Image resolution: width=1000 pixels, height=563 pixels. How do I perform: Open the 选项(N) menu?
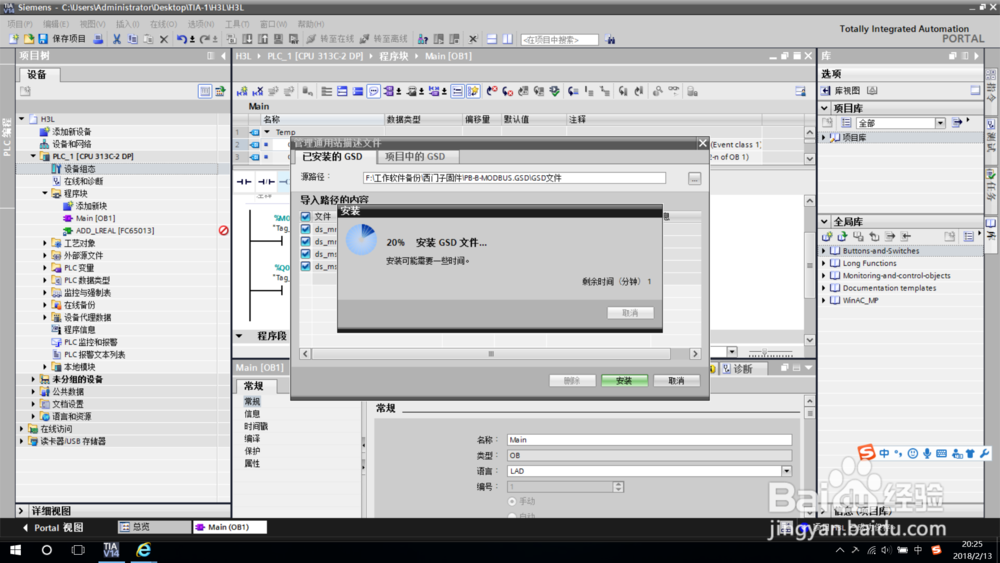[200, 24]
